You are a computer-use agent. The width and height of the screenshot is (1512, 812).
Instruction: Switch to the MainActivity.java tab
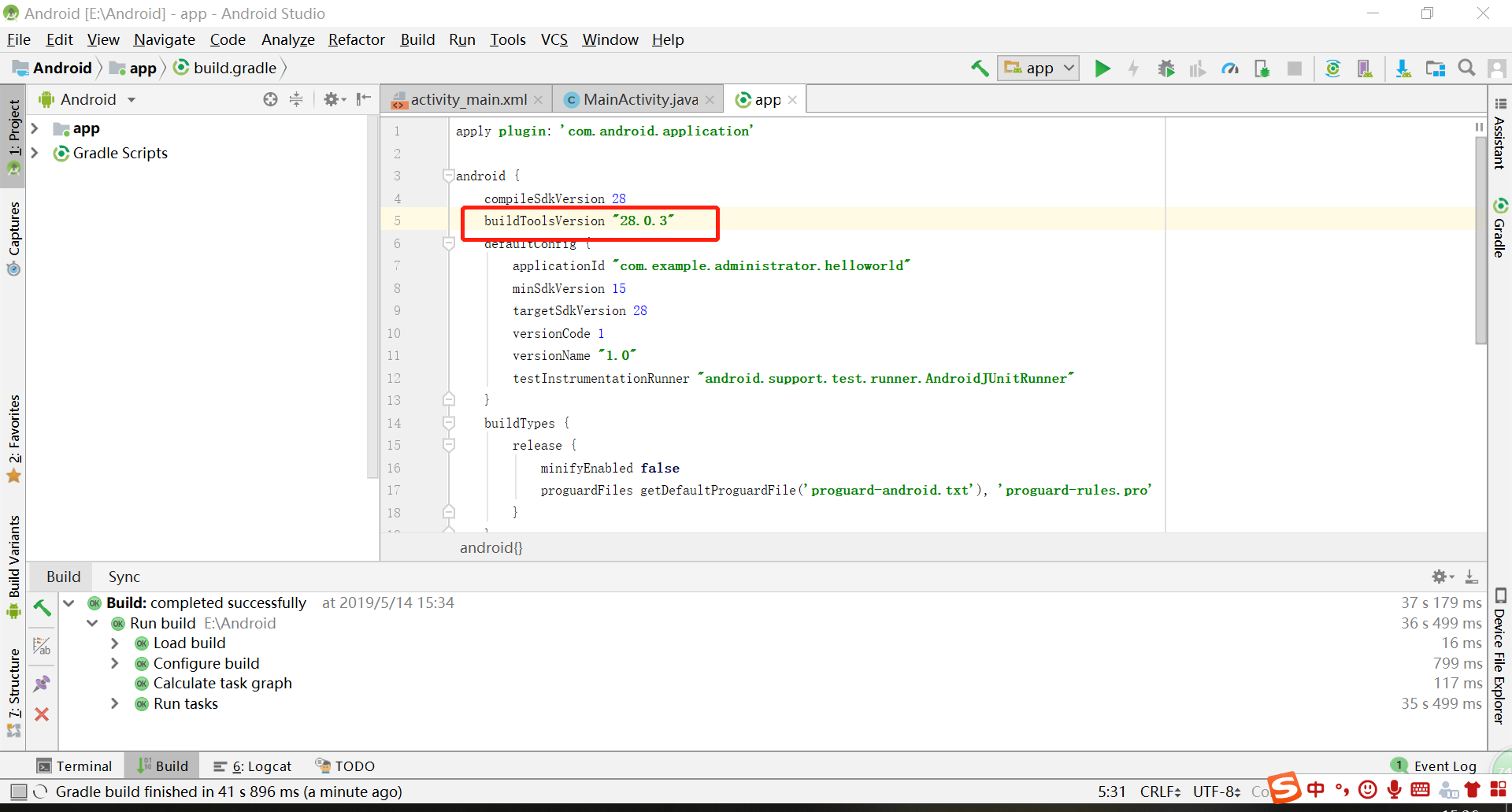pos(639,99)
